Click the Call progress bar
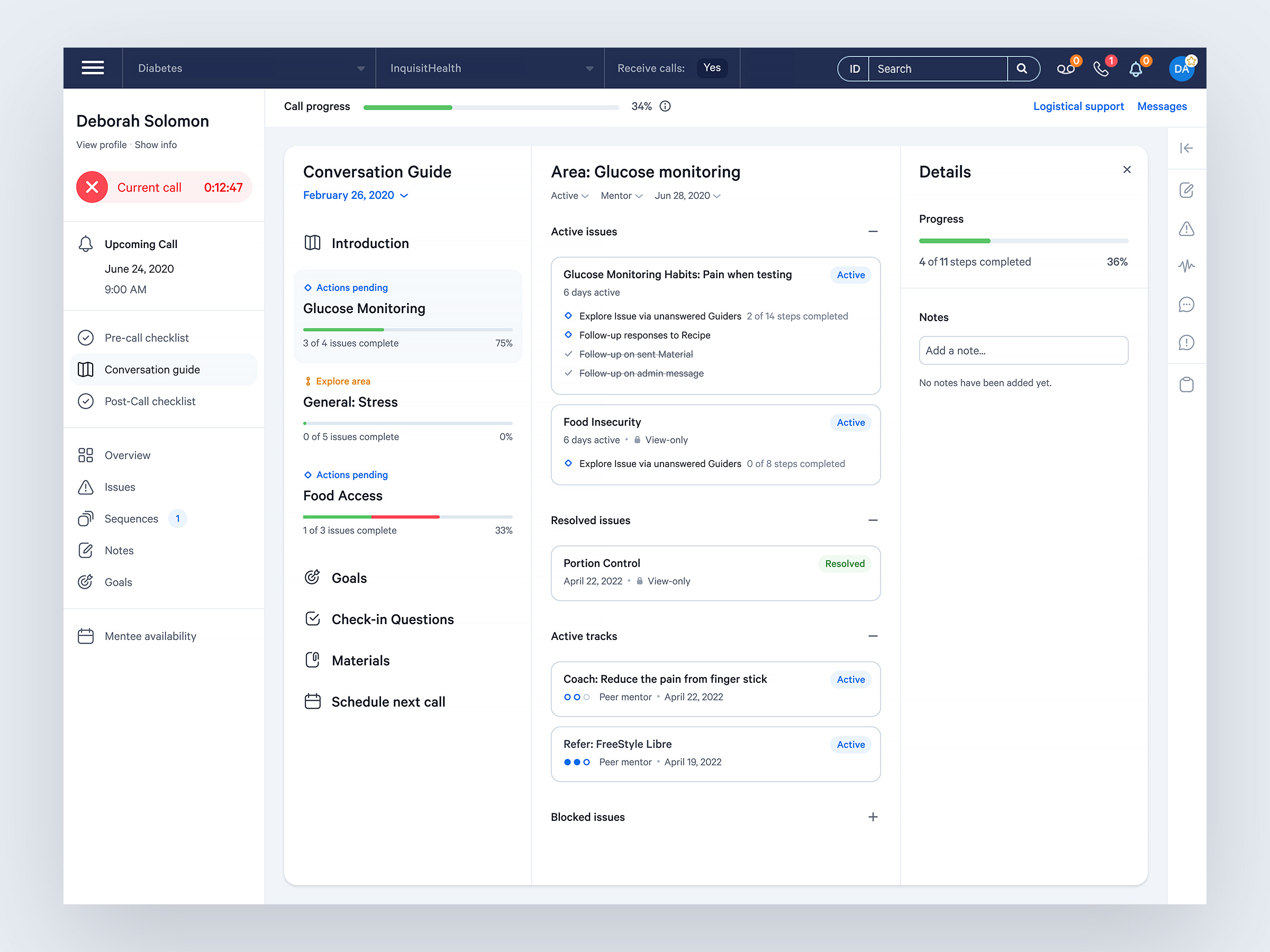This screenshot has width=1270, height=952. tap(491, 107)
